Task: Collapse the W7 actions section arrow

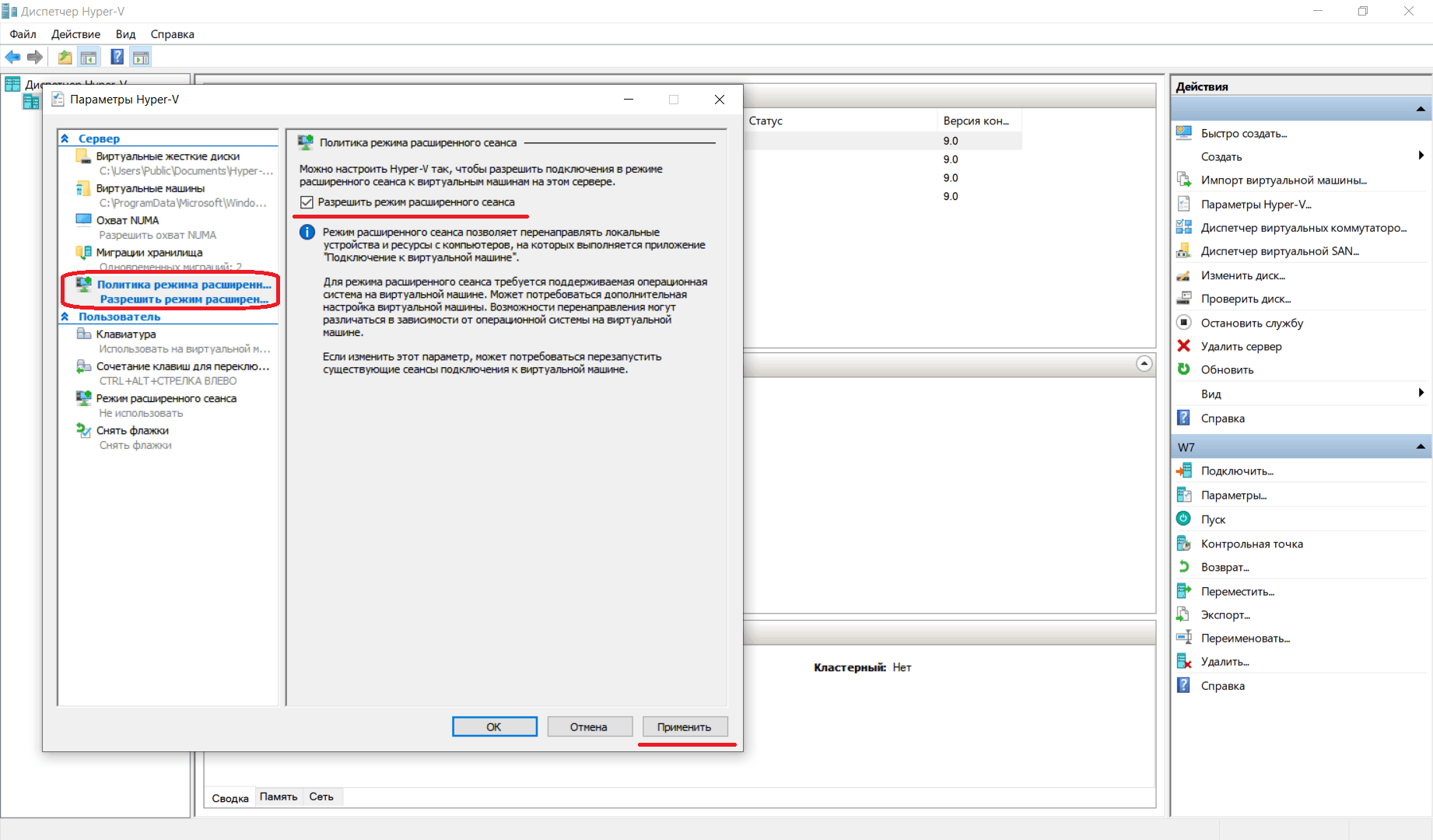Action: [1421, 446]
